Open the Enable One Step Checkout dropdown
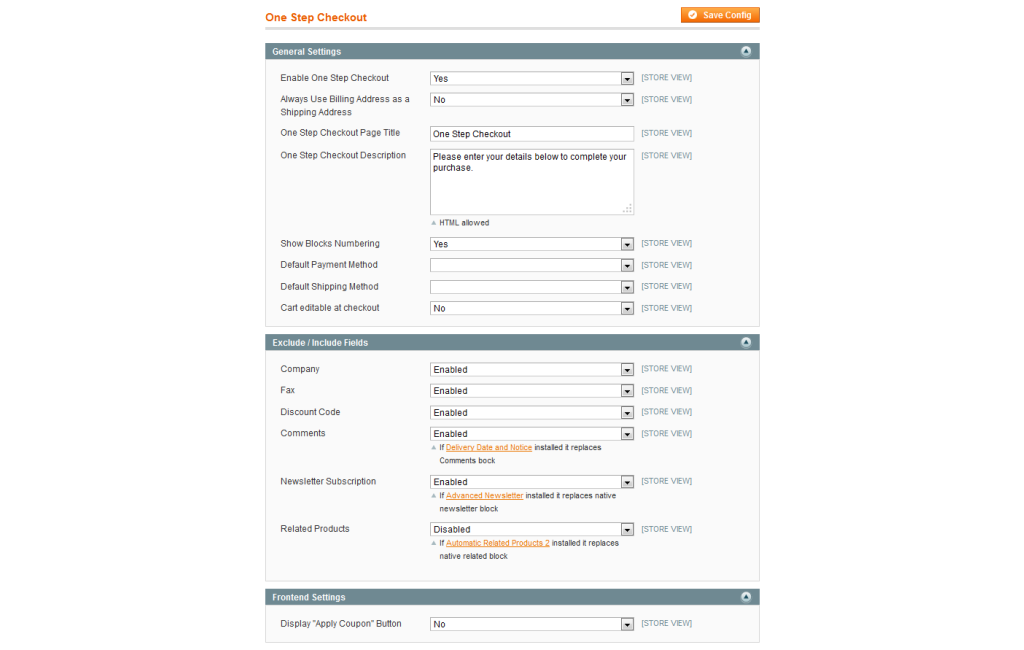This screenshot has height=650, width=1024. point(532,78)
